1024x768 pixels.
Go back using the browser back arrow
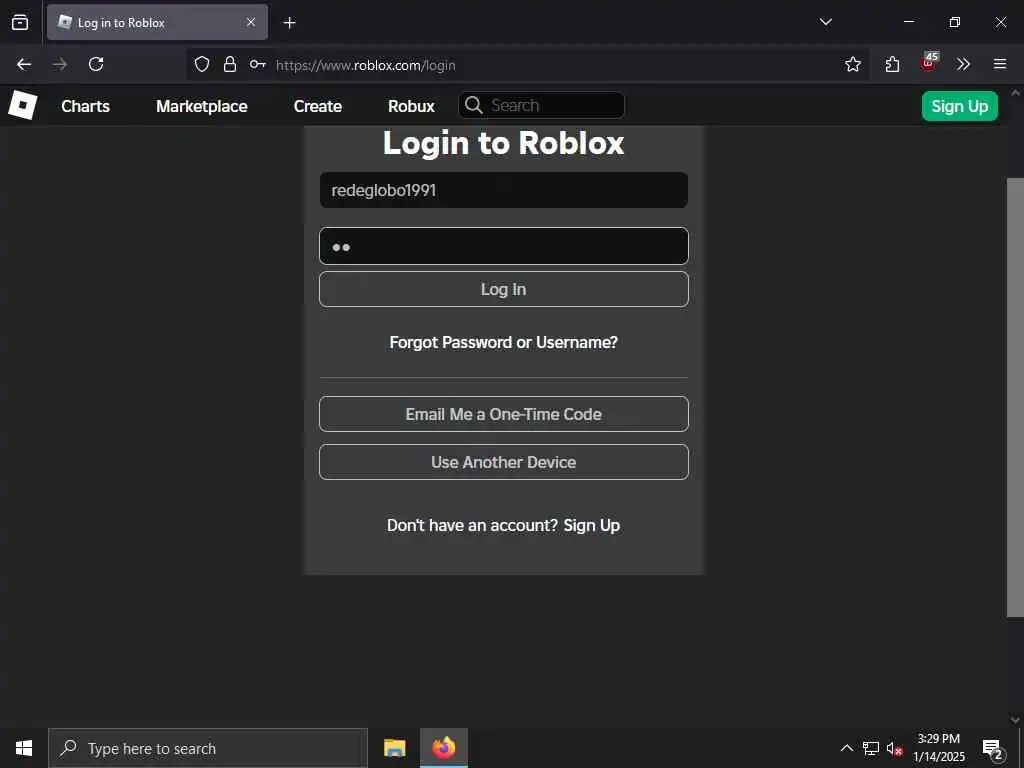(24, 64)
